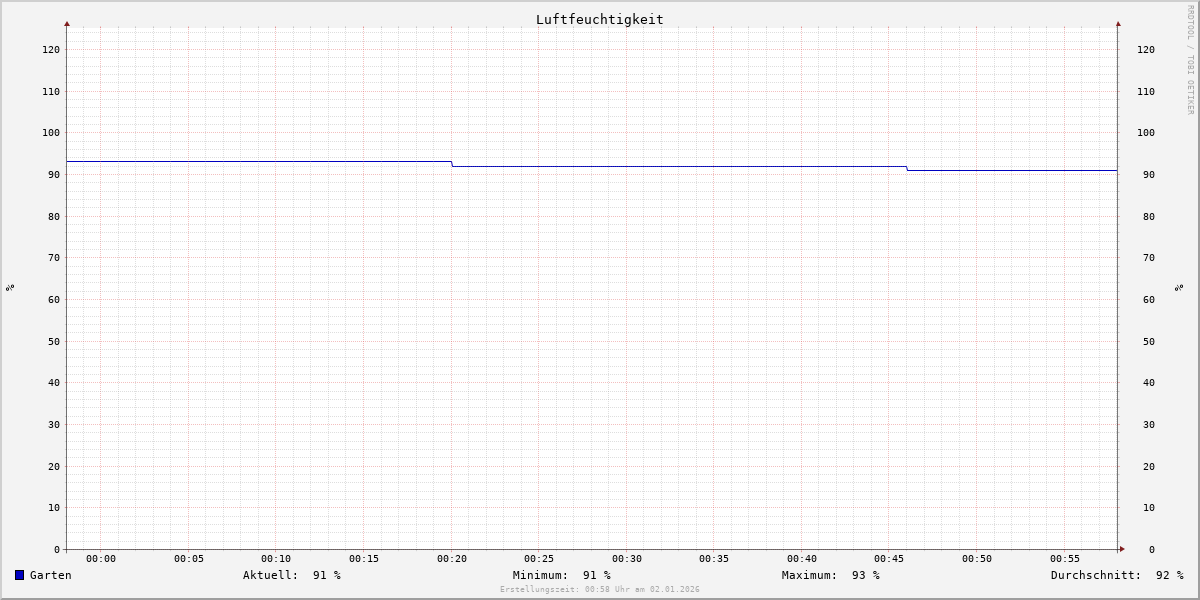Click the Minimum: 91 % value
This screenshot has height=600, width=1200.
point(562,575)
